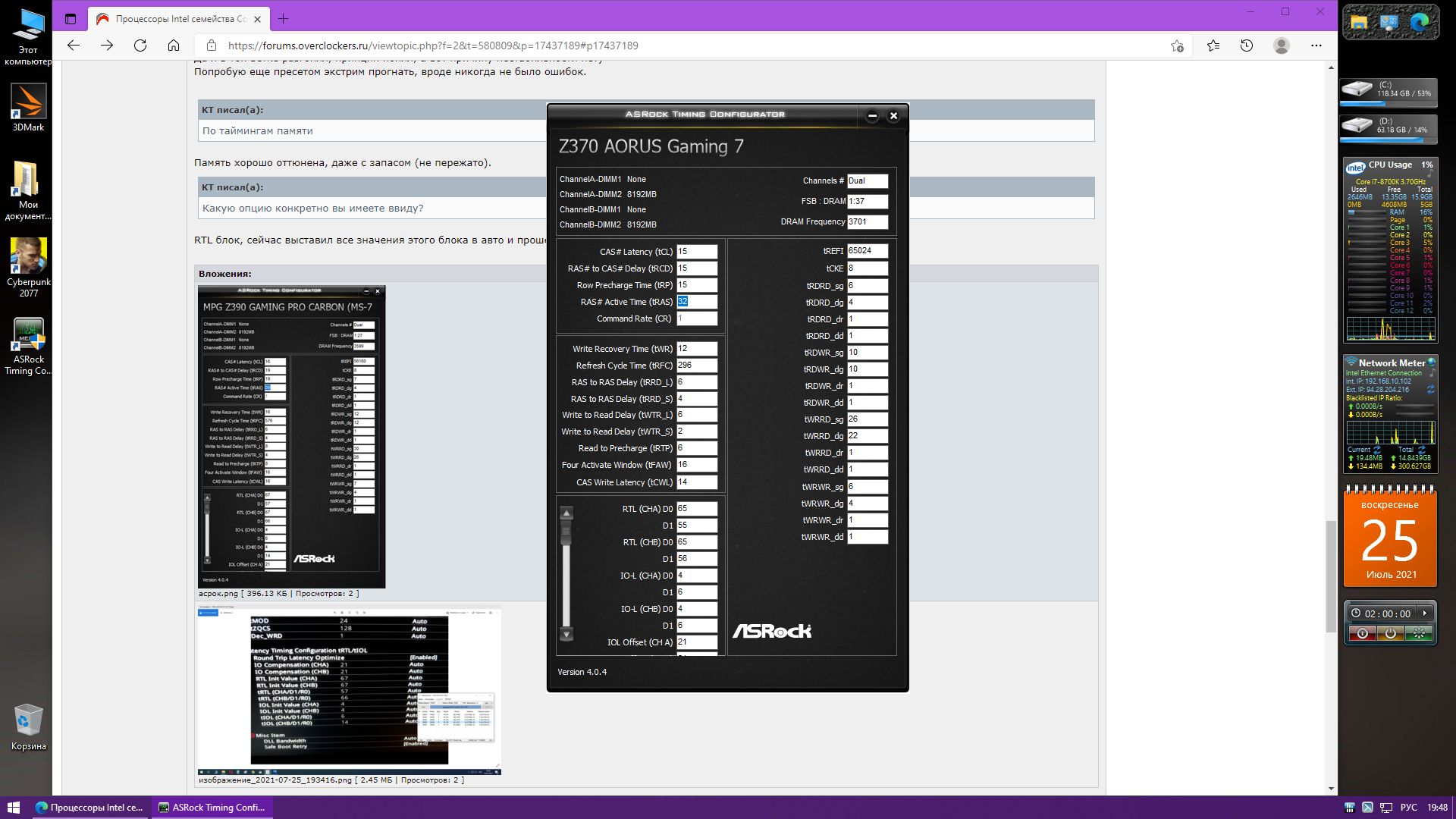Click red shutdown button in timer gadget
This screenshot has height=819, width=1456.
click(1363, 633)
